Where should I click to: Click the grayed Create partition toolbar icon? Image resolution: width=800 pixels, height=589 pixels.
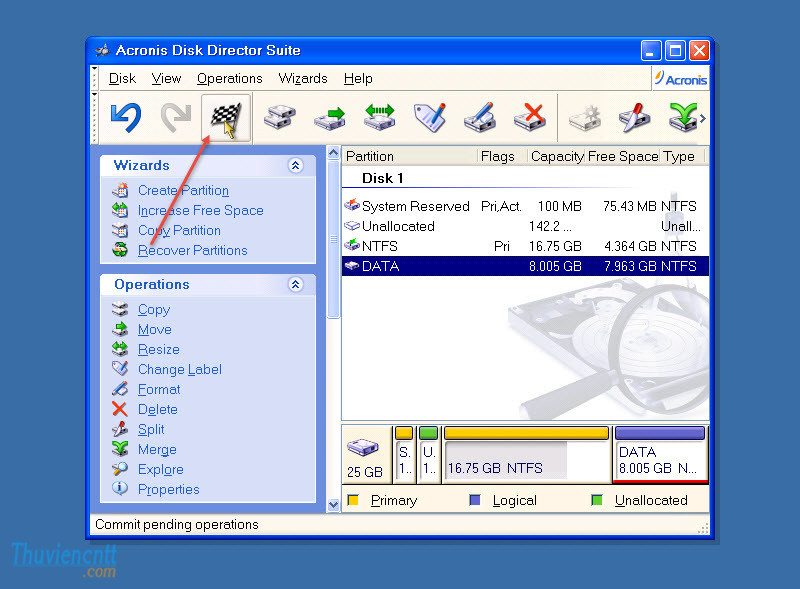click(585, 118)
